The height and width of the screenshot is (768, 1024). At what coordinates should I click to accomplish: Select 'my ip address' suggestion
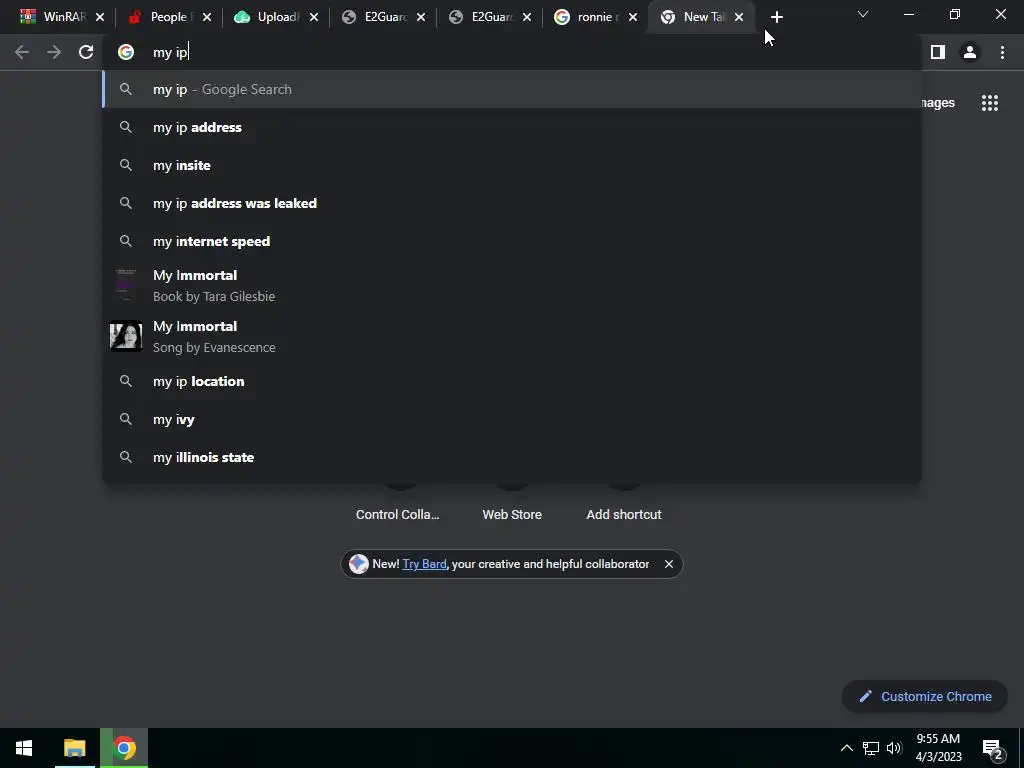(x=512, y=127)
